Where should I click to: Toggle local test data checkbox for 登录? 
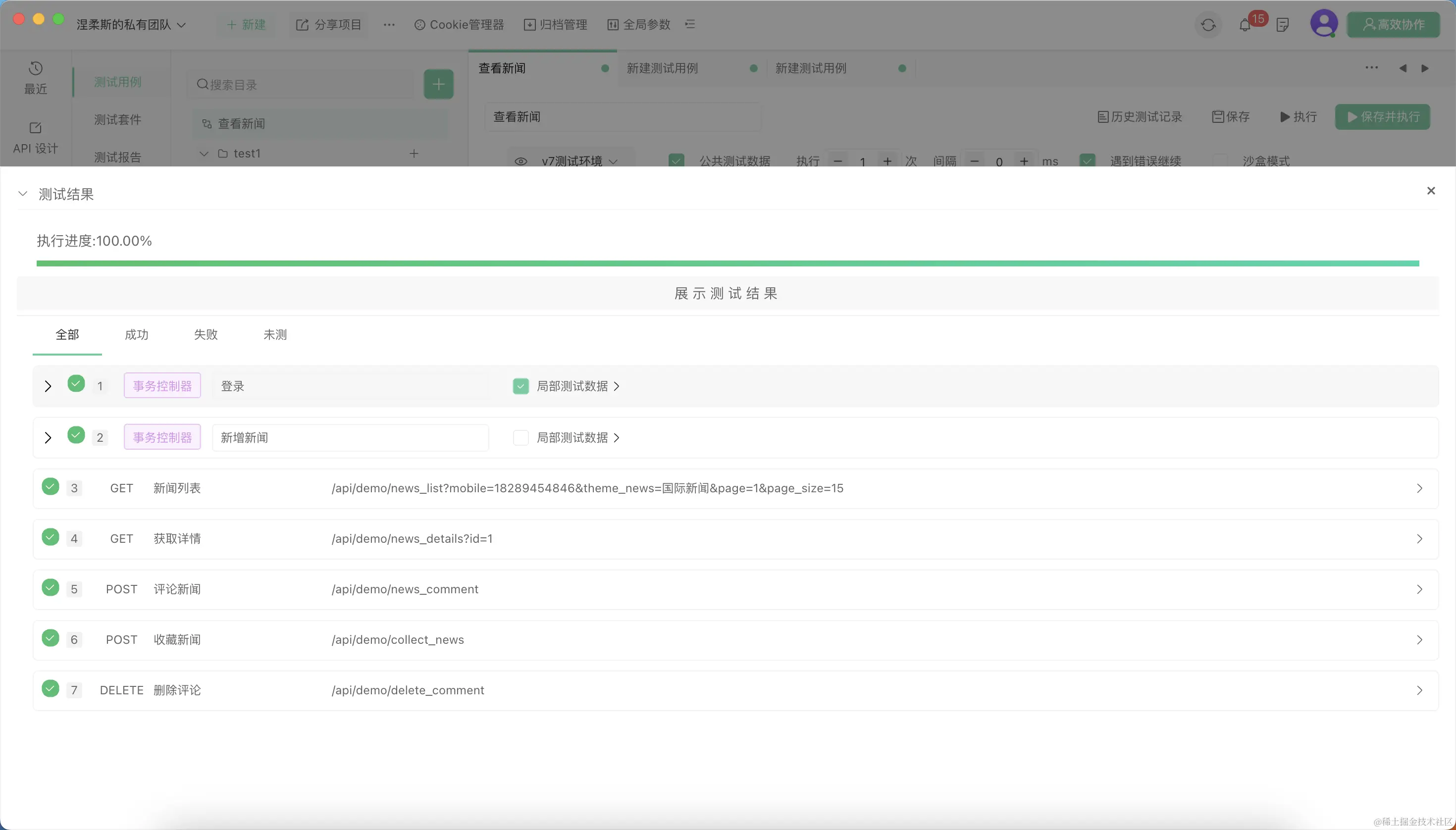[520, 386]
